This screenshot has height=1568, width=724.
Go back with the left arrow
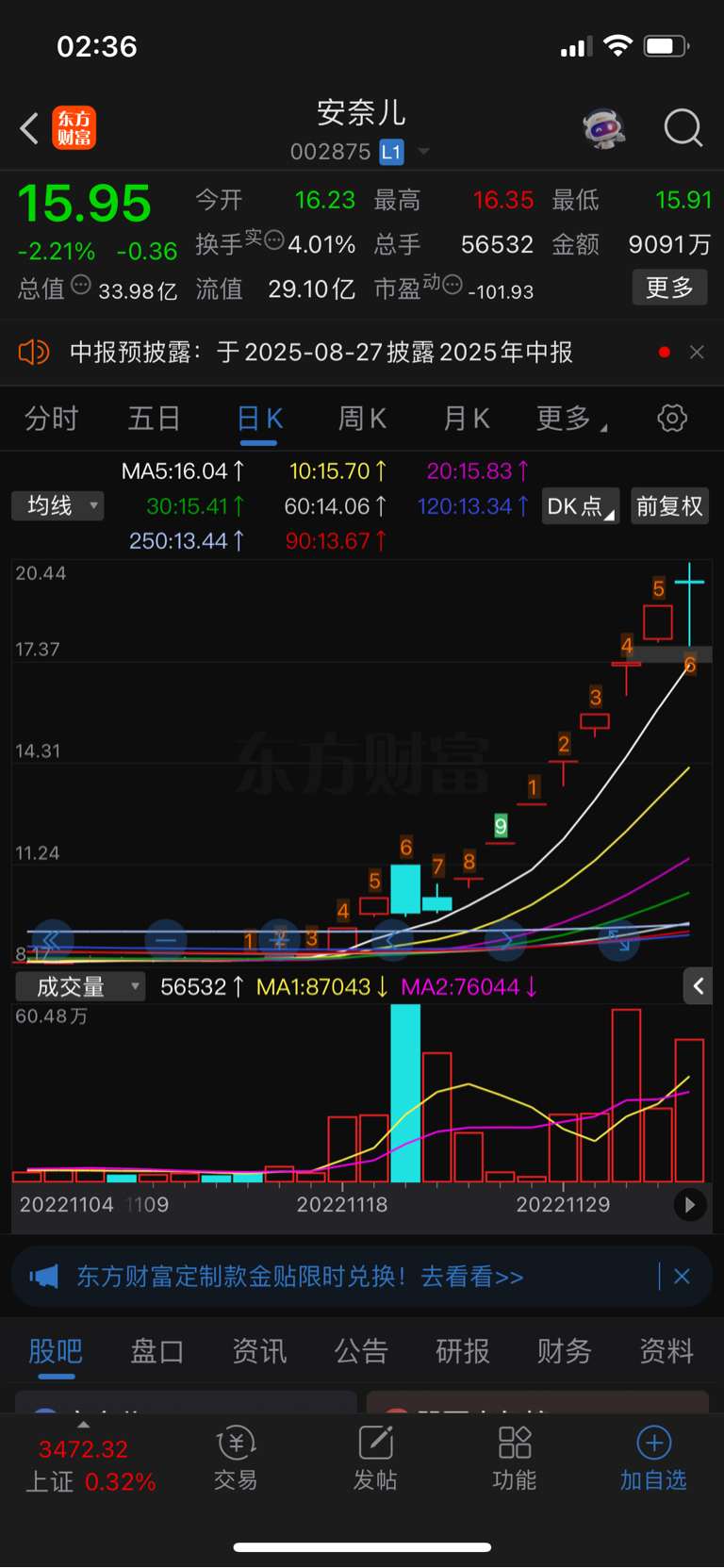point(29,128)
